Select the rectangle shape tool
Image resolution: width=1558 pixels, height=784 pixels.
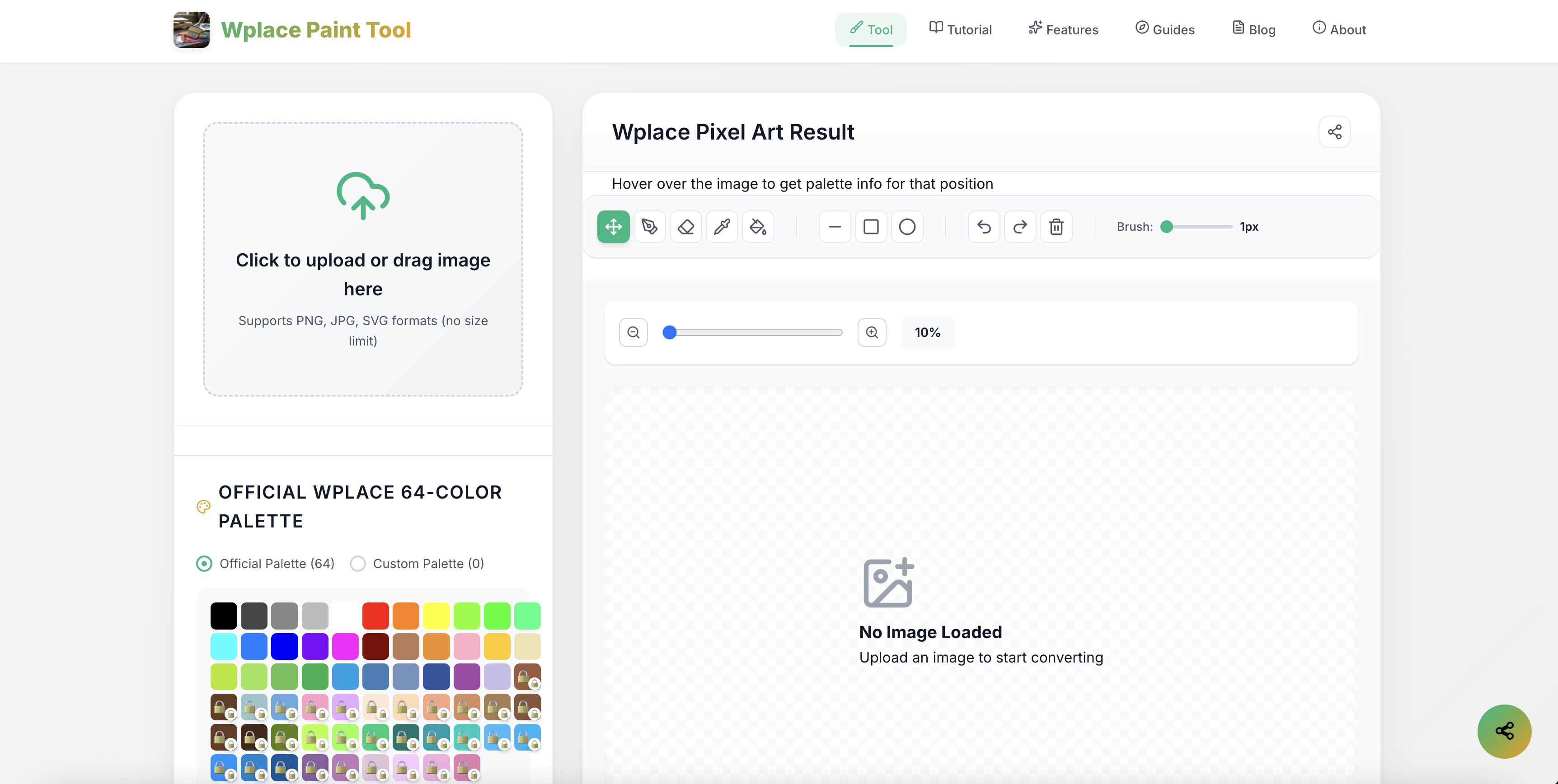point(871,227)
